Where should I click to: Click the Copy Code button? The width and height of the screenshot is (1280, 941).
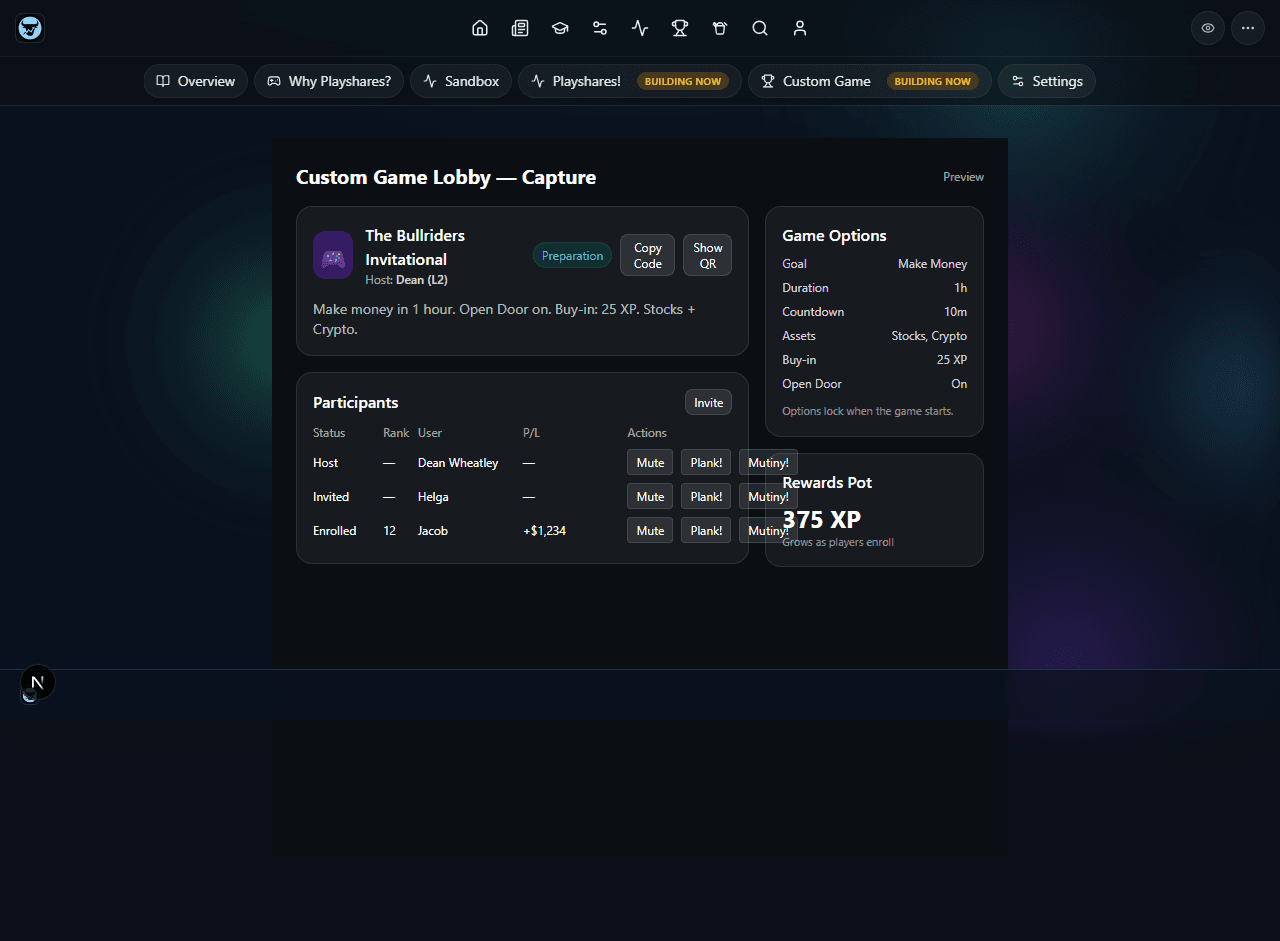(647, 255)
